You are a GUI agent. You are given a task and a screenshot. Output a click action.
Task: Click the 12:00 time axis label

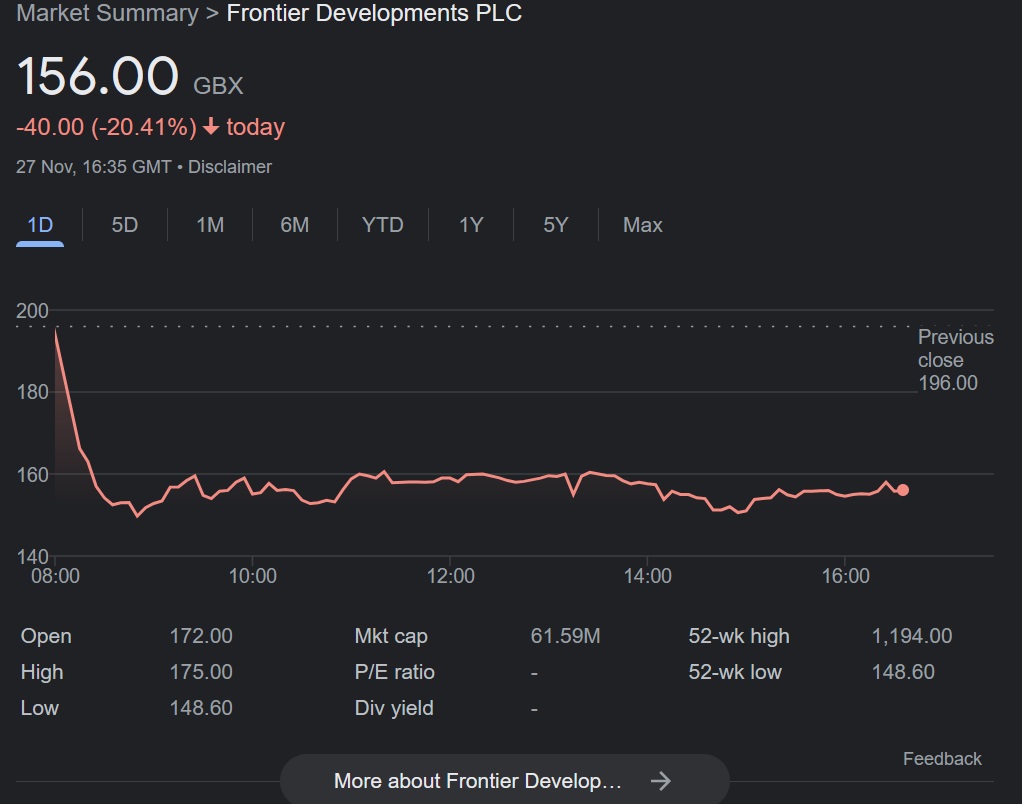(x=450, y=576)
